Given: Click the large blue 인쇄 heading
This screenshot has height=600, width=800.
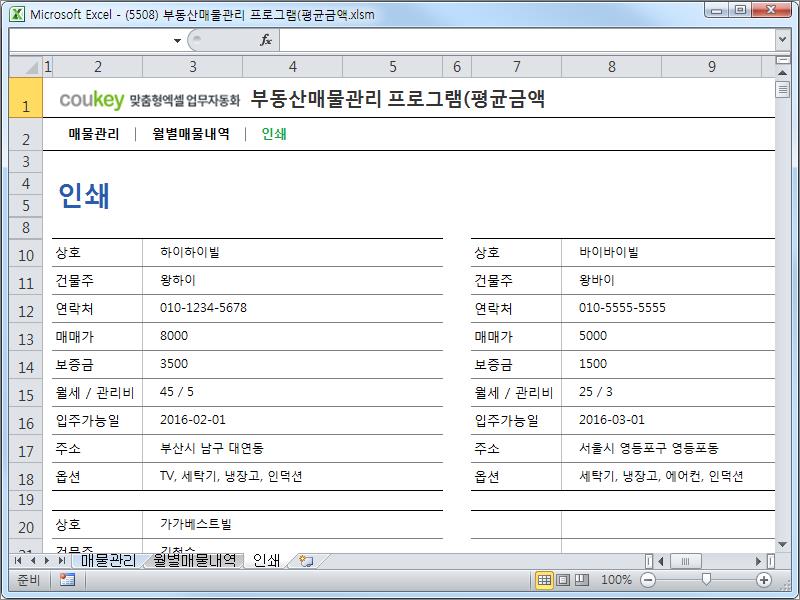Looking at the screenshot, I should (84, 195).
